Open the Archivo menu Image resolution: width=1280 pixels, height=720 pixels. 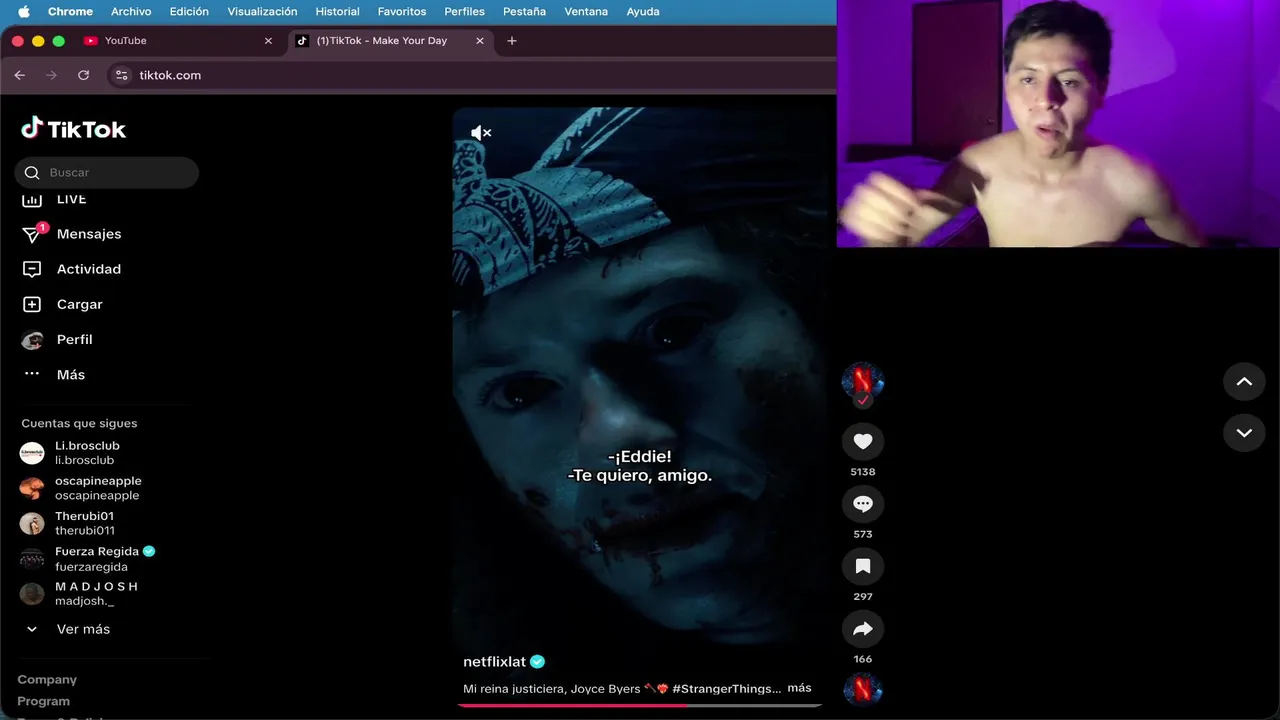131,12
